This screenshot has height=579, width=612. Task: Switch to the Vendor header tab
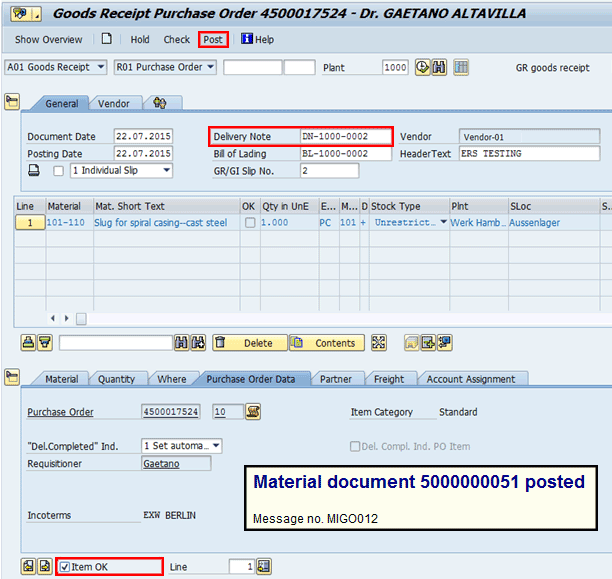click(113, 103)
